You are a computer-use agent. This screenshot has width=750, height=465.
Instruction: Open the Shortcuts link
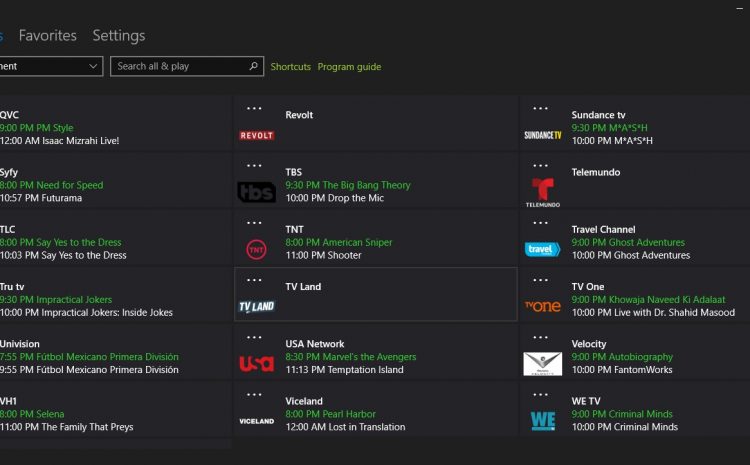coord(290,66)
